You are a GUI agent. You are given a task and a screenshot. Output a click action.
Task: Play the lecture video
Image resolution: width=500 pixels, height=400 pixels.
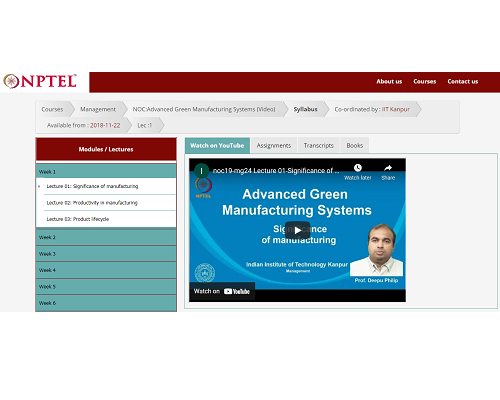(297, 230)
